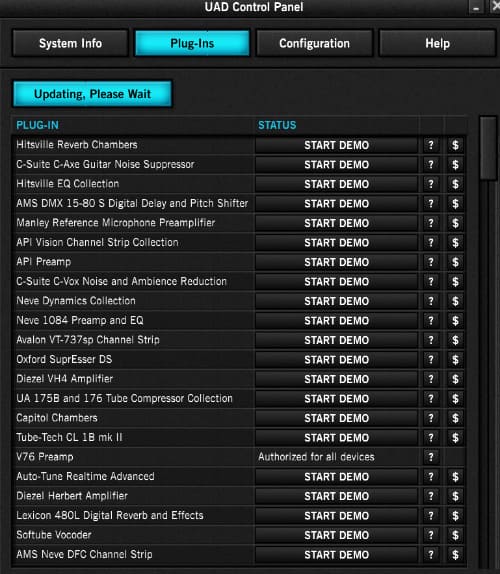The image size is (500, 574).
Task: Go to the Help tab
Action: [437, 43]
